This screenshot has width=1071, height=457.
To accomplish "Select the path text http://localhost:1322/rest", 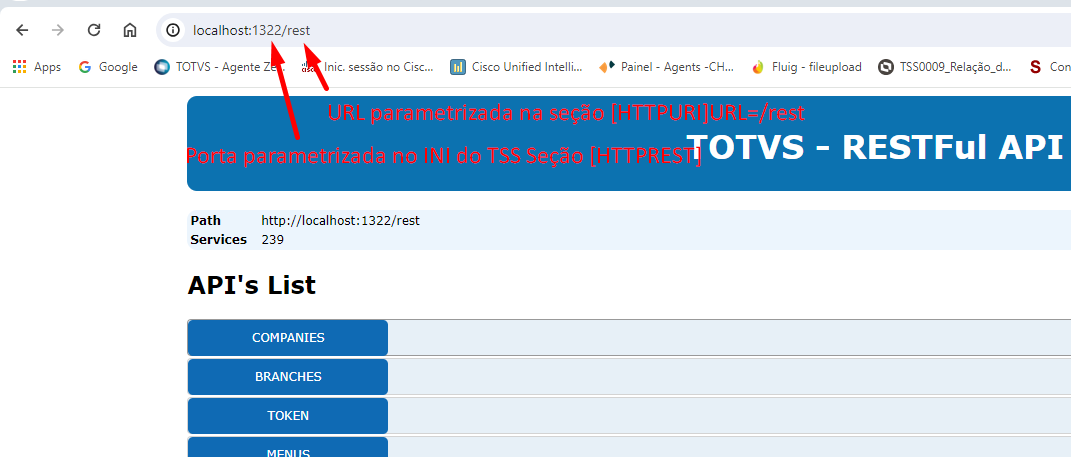I will coord(340,221).
